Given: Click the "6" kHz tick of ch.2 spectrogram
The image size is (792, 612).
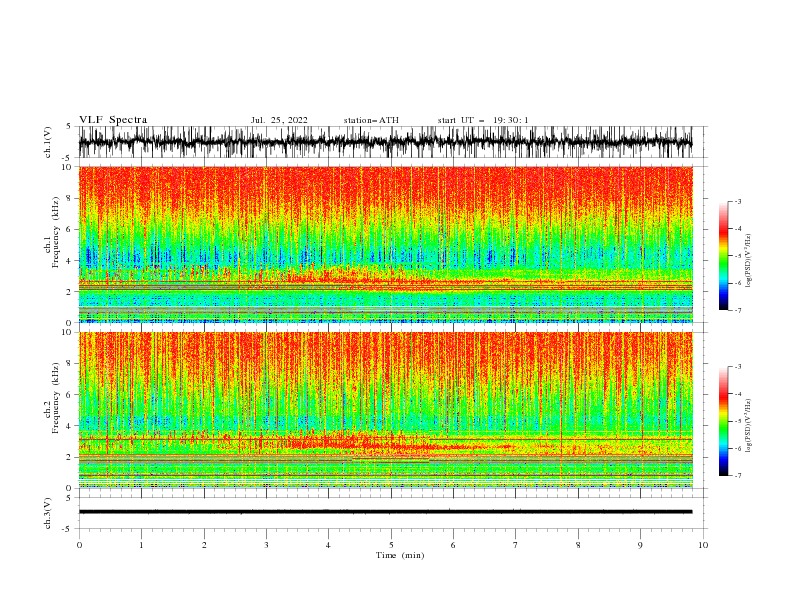Looking at the screenshot, I should [70, 395].
